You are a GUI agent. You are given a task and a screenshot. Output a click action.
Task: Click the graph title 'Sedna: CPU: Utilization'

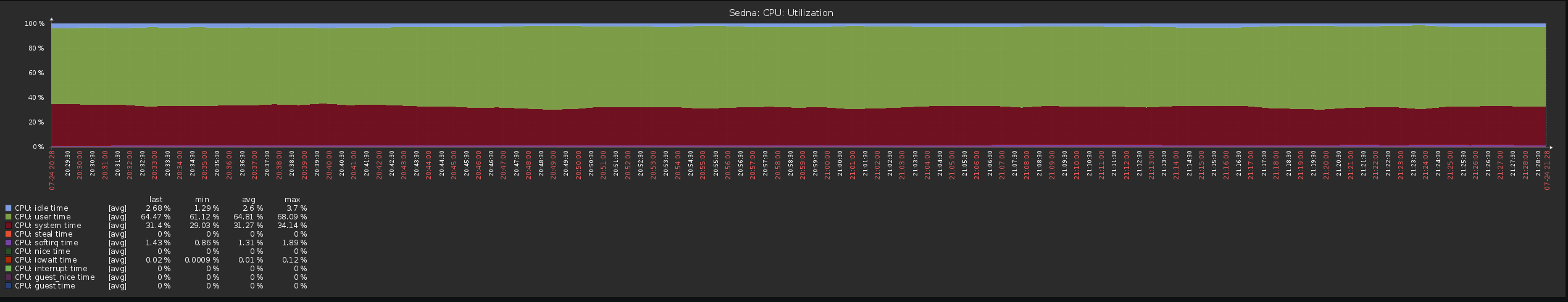point(781,13)
